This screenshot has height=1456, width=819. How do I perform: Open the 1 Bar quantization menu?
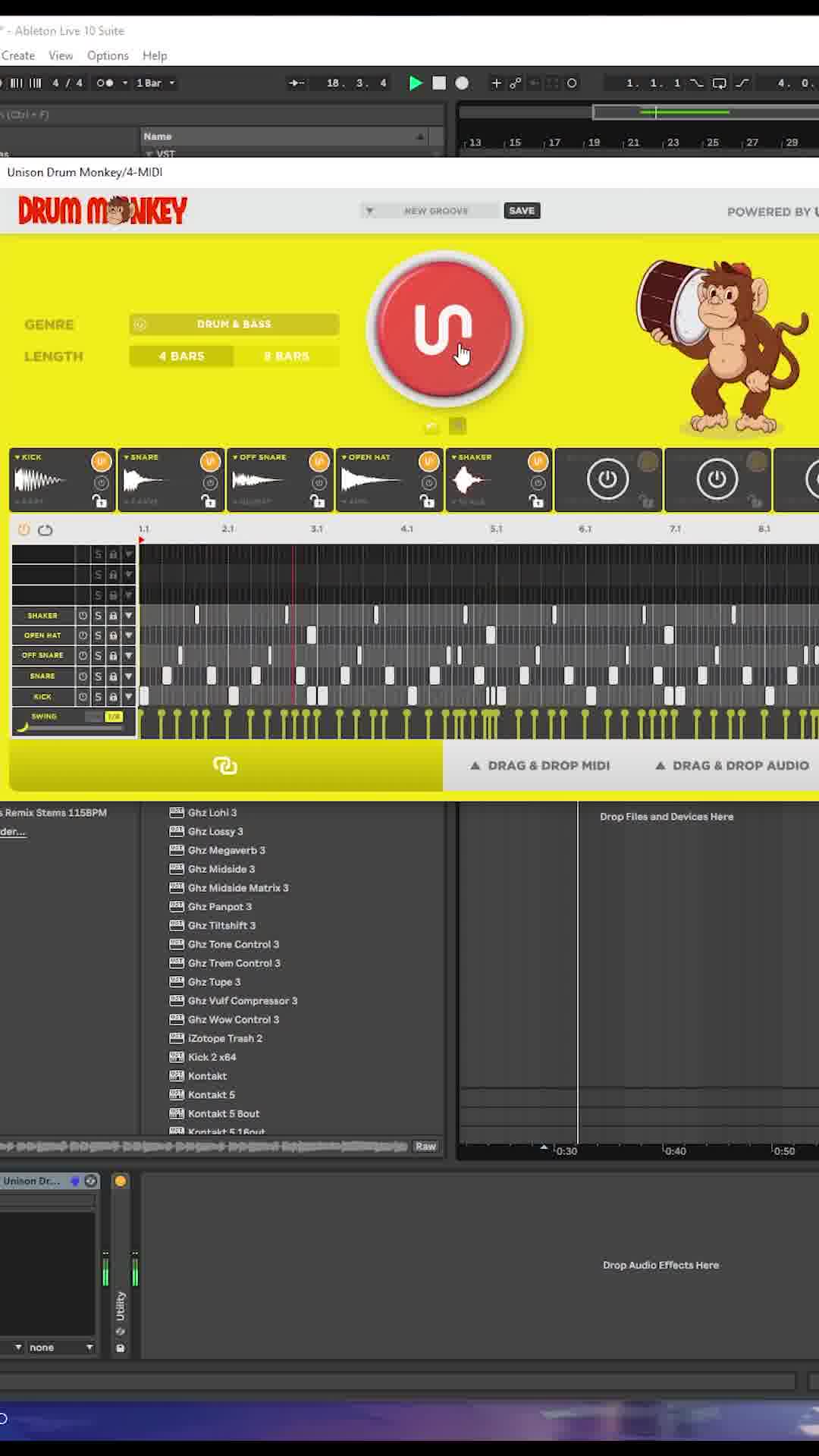click(155, 83)
